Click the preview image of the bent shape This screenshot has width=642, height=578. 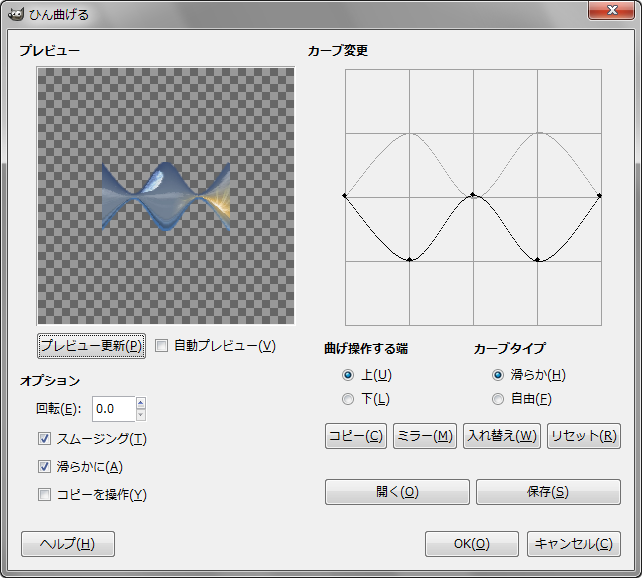click(166, 197)
